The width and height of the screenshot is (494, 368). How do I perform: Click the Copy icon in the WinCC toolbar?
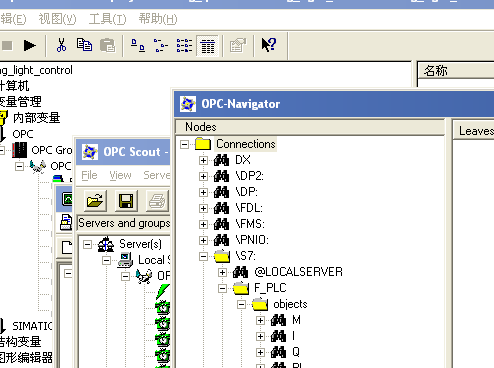84,45
